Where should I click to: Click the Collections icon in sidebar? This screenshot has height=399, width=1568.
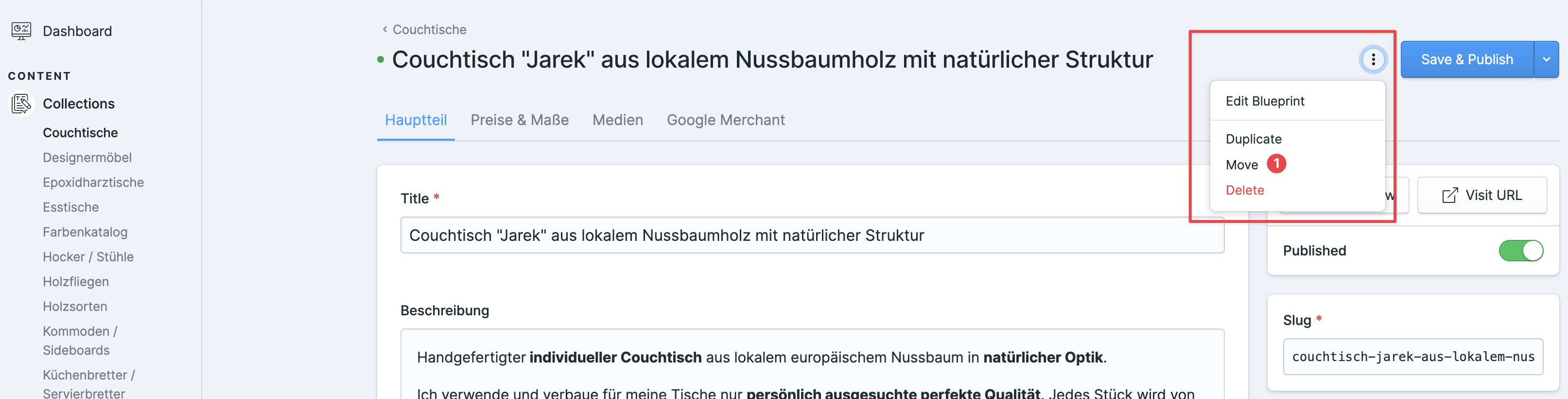click(x=21, y=104)
